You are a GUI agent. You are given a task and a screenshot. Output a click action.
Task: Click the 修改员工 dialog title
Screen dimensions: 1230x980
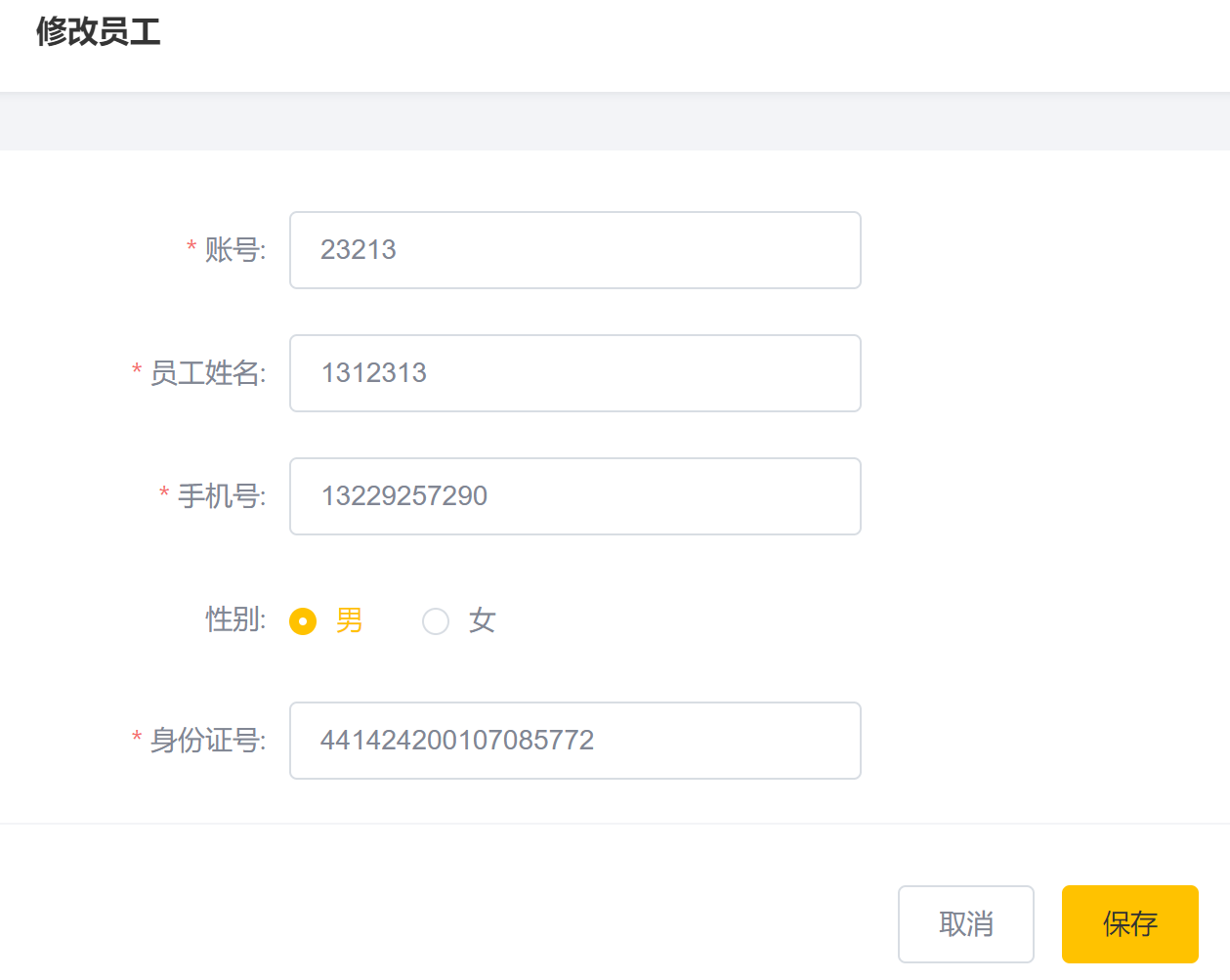click(98, 32)
